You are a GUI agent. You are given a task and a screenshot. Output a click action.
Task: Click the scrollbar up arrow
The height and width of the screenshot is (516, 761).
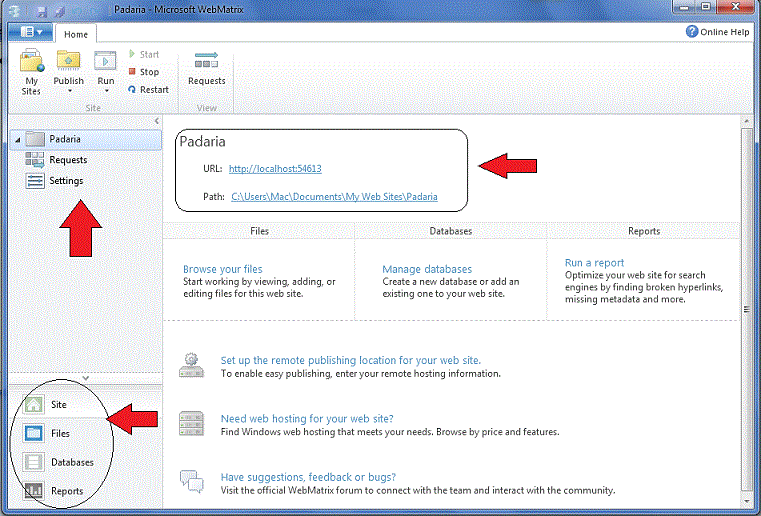pos(746,121)
